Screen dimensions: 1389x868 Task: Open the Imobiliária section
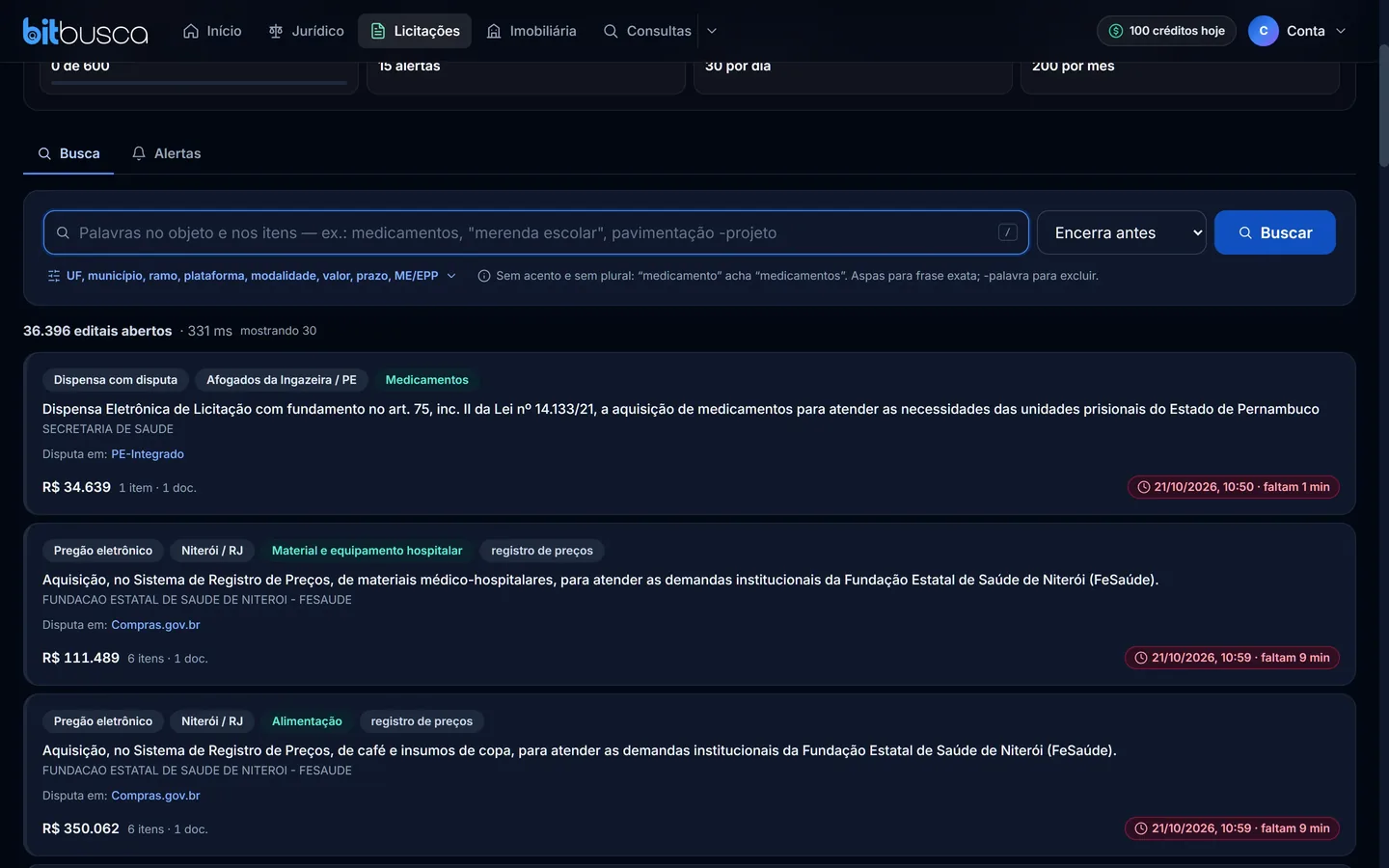[x=531, y=31]
